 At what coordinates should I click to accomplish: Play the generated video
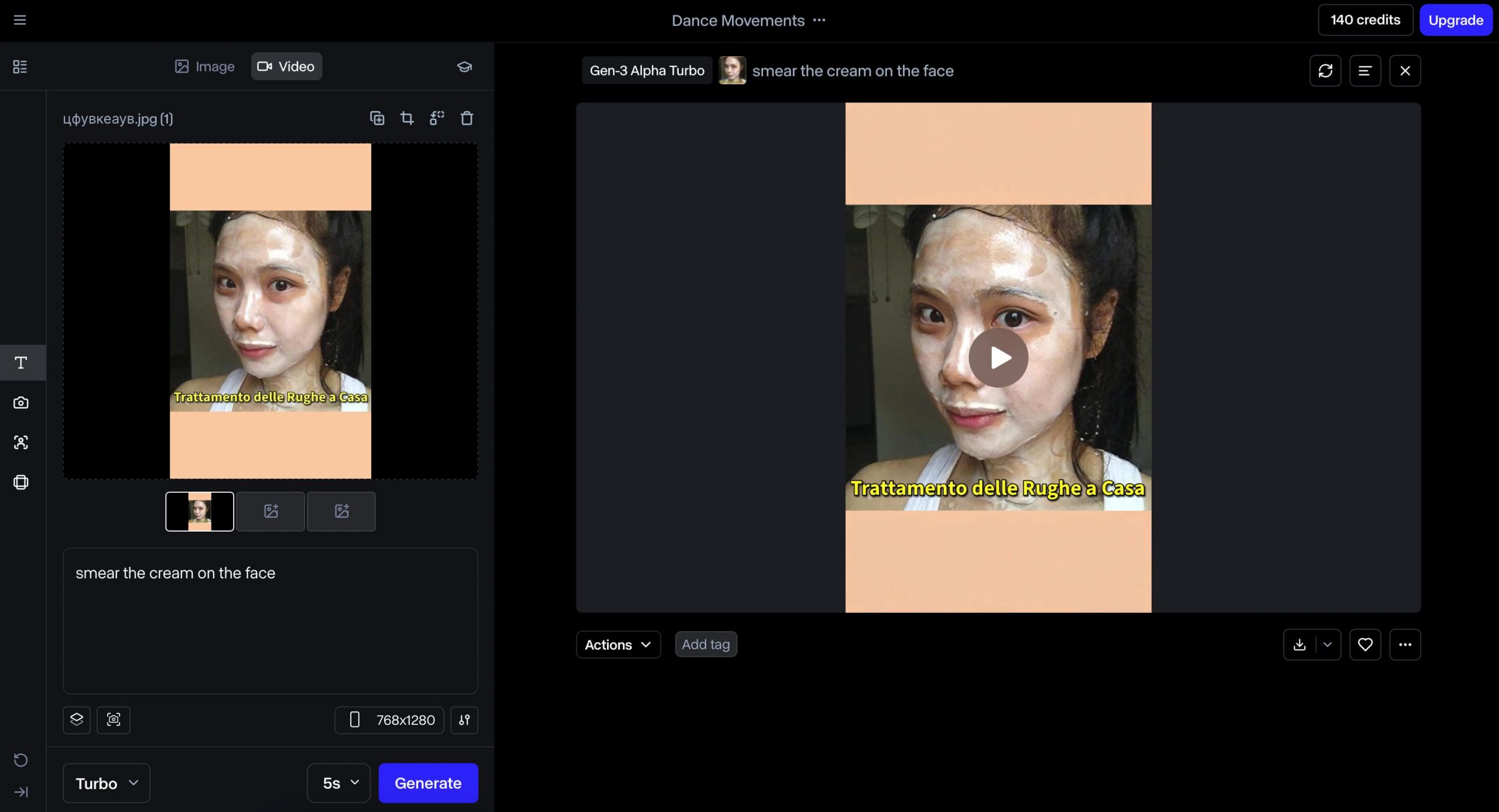coord(998,358)
